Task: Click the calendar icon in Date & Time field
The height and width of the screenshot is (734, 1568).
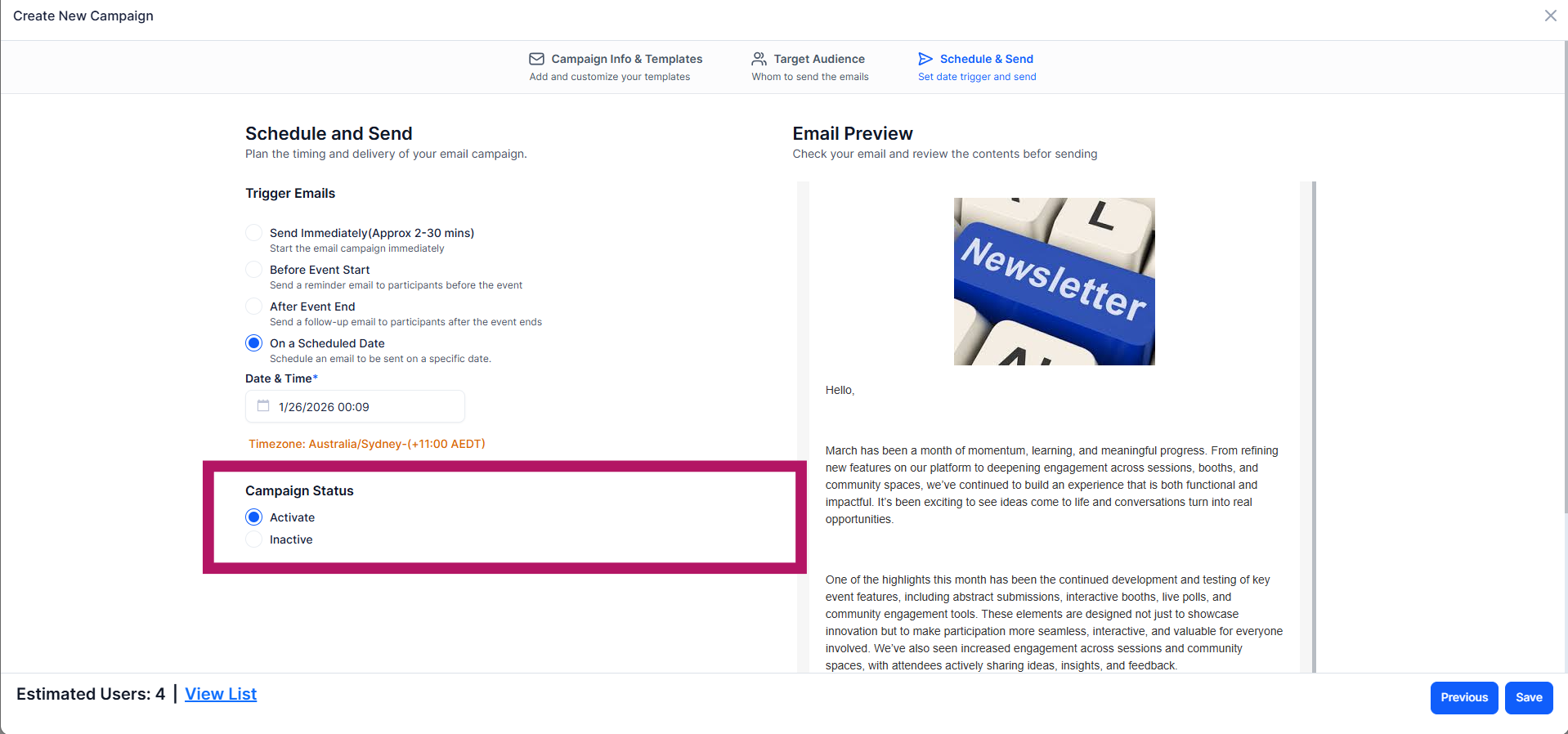Action: click(x=263, y=406)
